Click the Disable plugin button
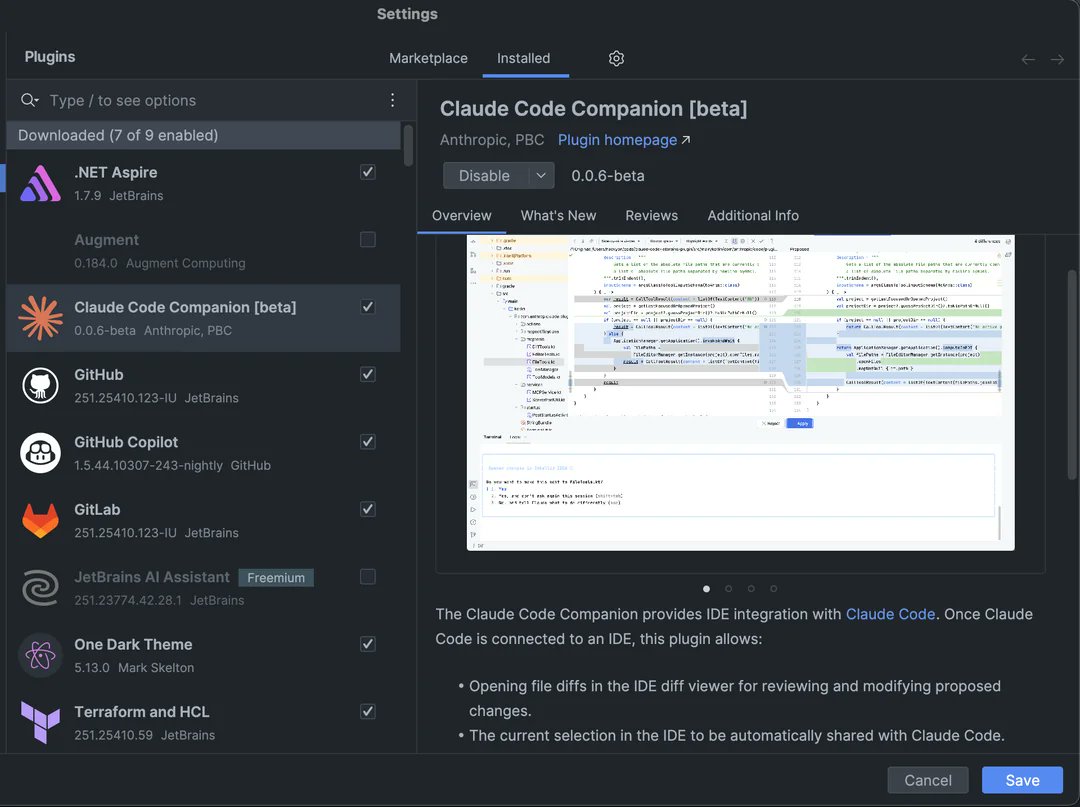This screenshot has height=807, width=1080. [485, 176]
